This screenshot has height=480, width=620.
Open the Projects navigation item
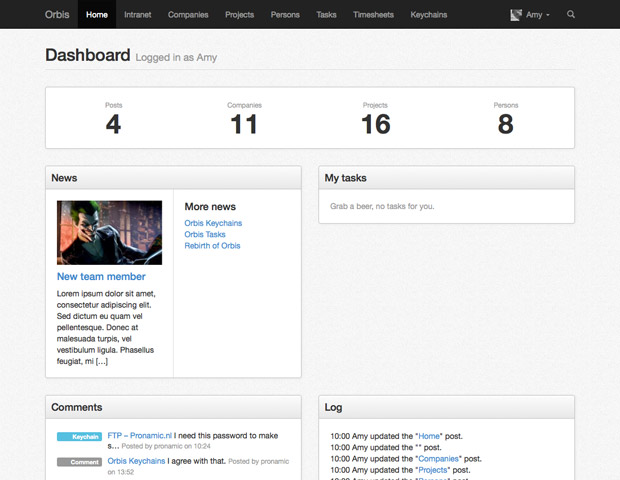tap(239, 15)
